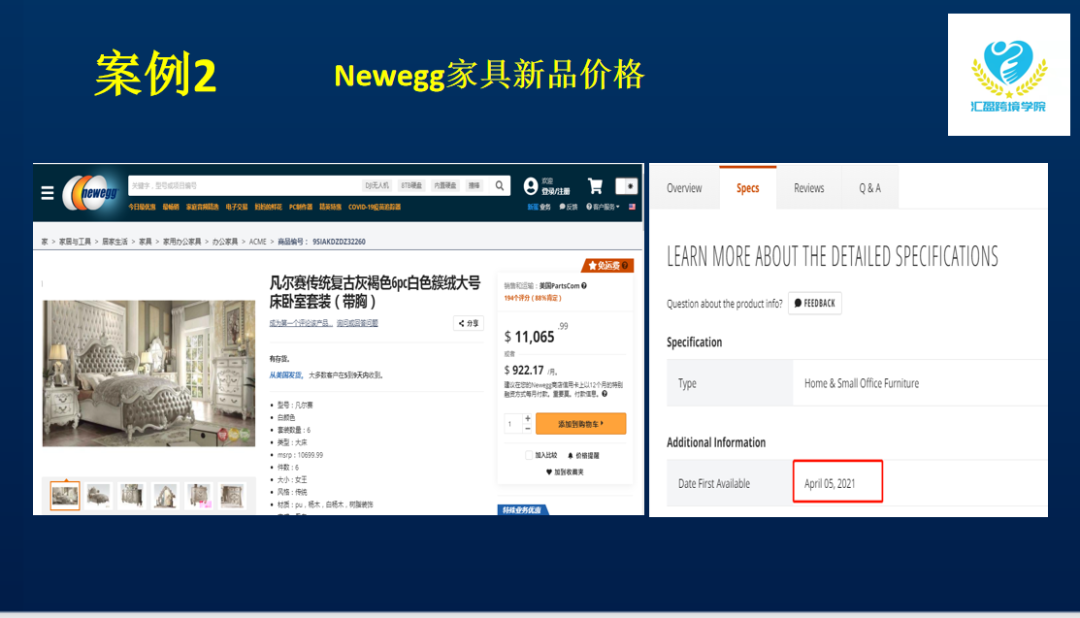The height and width of the screenshot is (618, 1080).
Task: Focus the Newegg search input field
Action: click(x=245, y=185)
